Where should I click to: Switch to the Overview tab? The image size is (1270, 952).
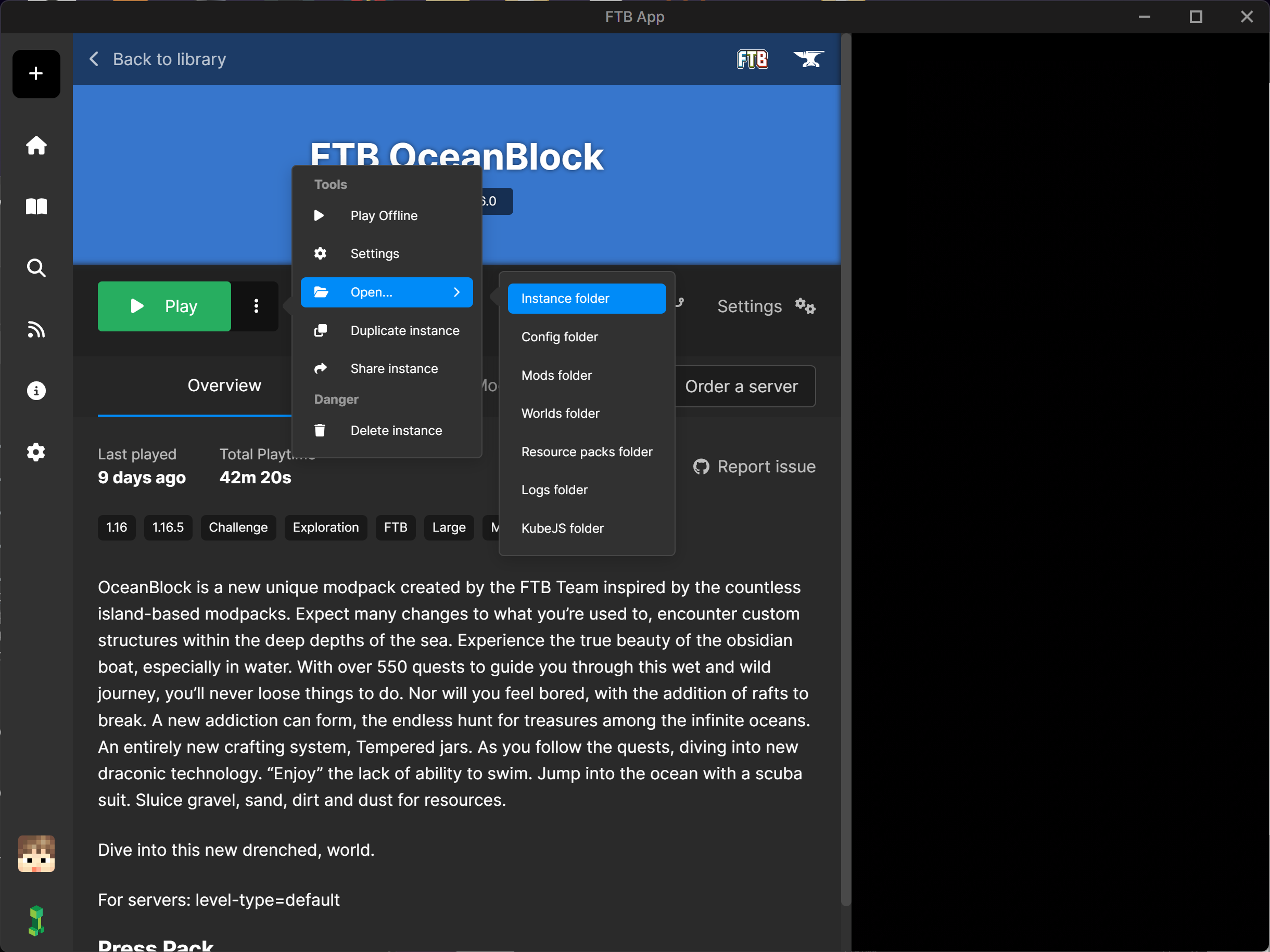point(224,385)
